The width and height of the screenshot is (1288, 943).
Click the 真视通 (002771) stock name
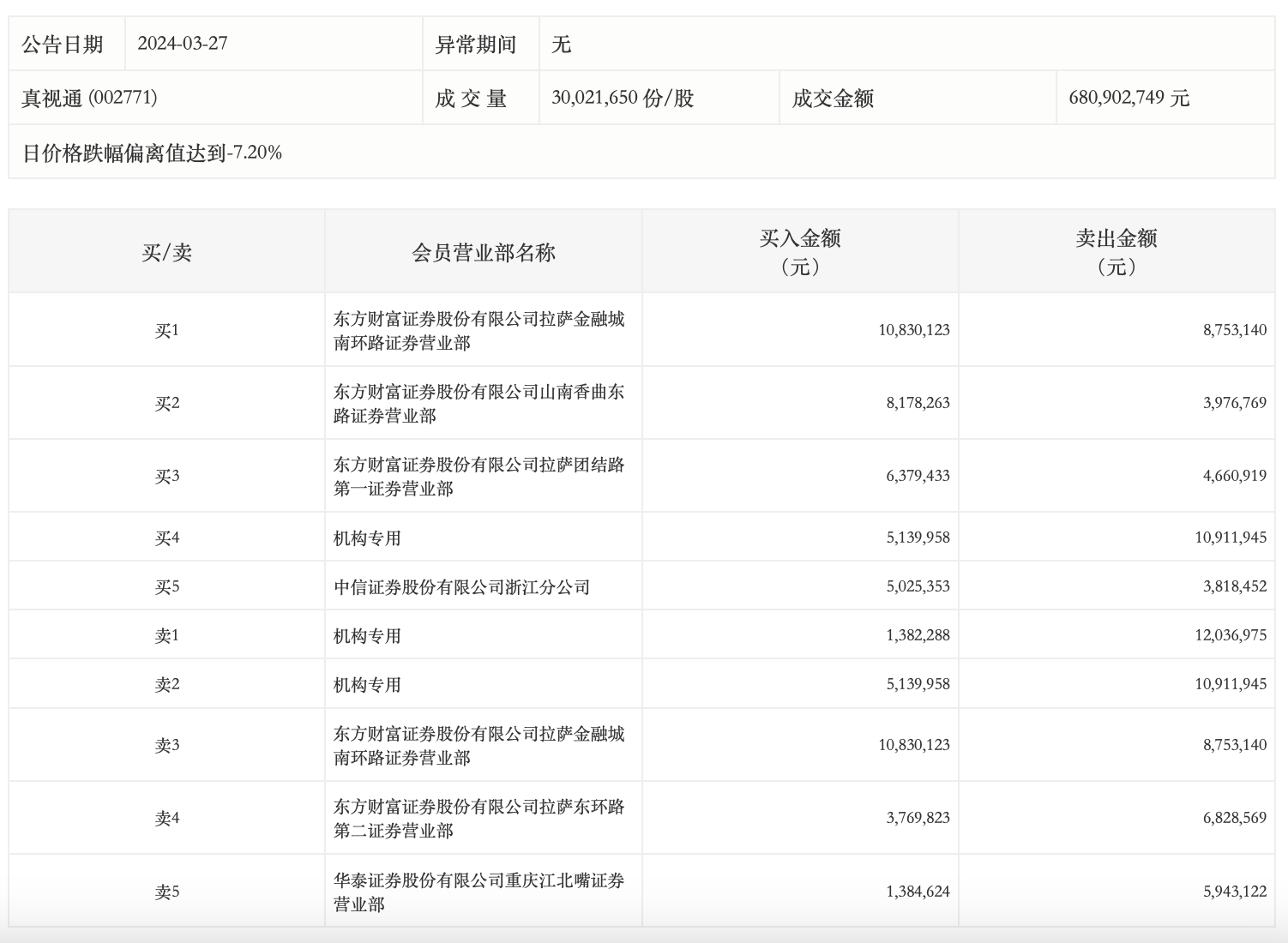click(89, 98)
